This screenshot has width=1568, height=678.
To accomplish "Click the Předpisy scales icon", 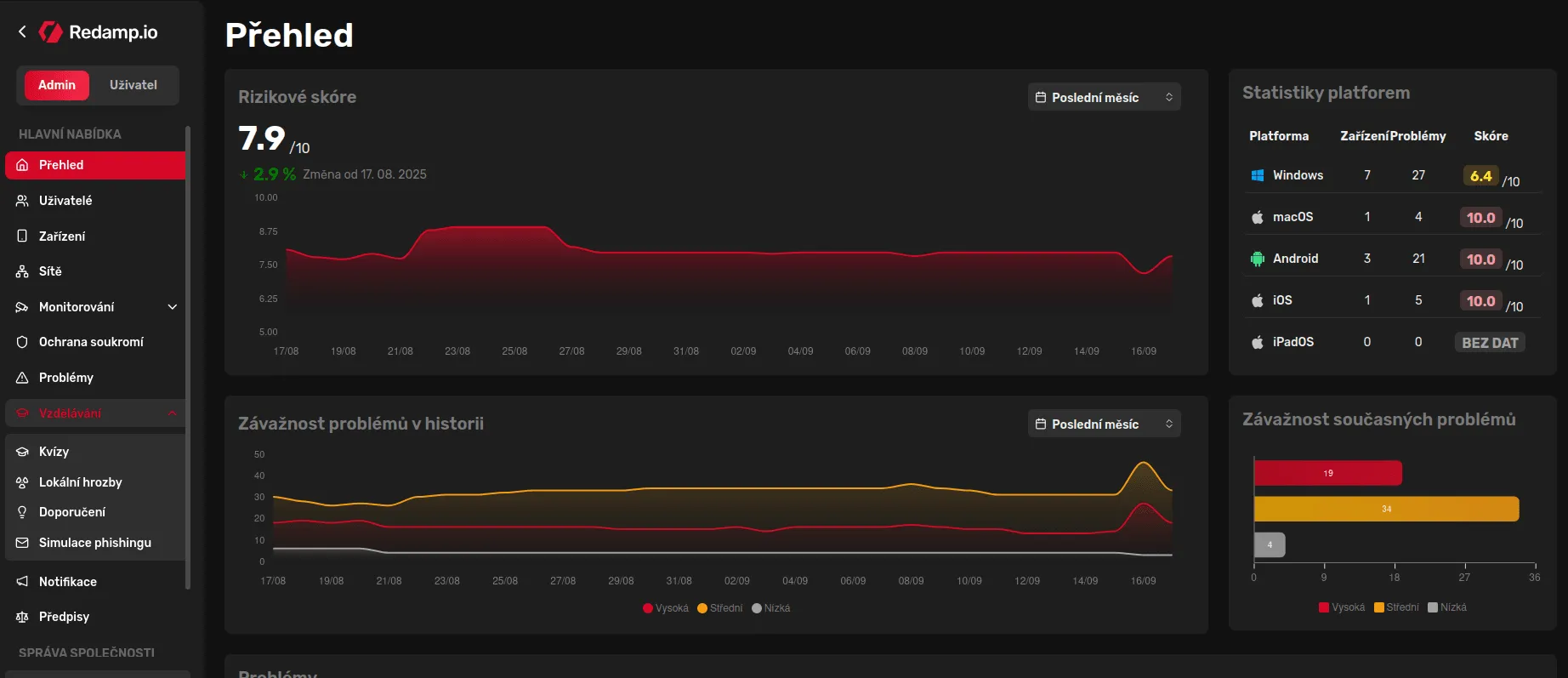I will coord(22,617).
